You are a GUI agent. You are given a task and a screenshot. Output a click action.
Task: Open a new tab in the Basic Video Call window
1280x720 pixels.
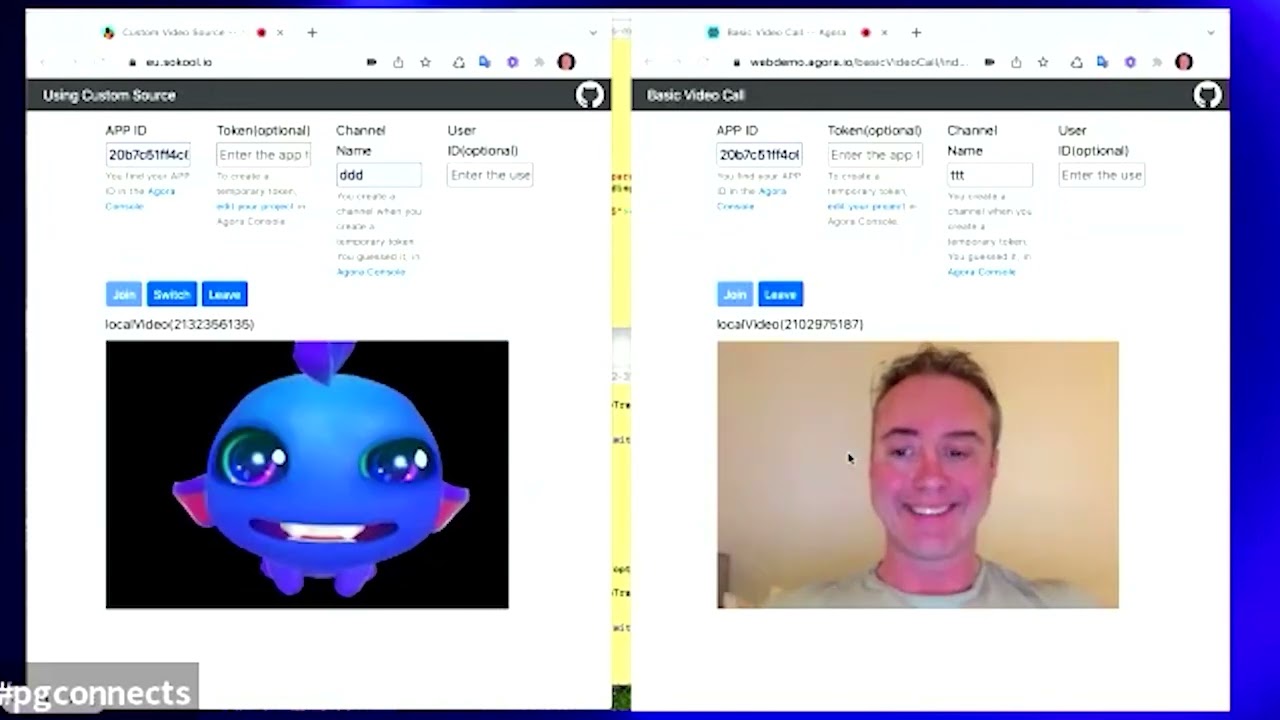[x=916, y=33]
